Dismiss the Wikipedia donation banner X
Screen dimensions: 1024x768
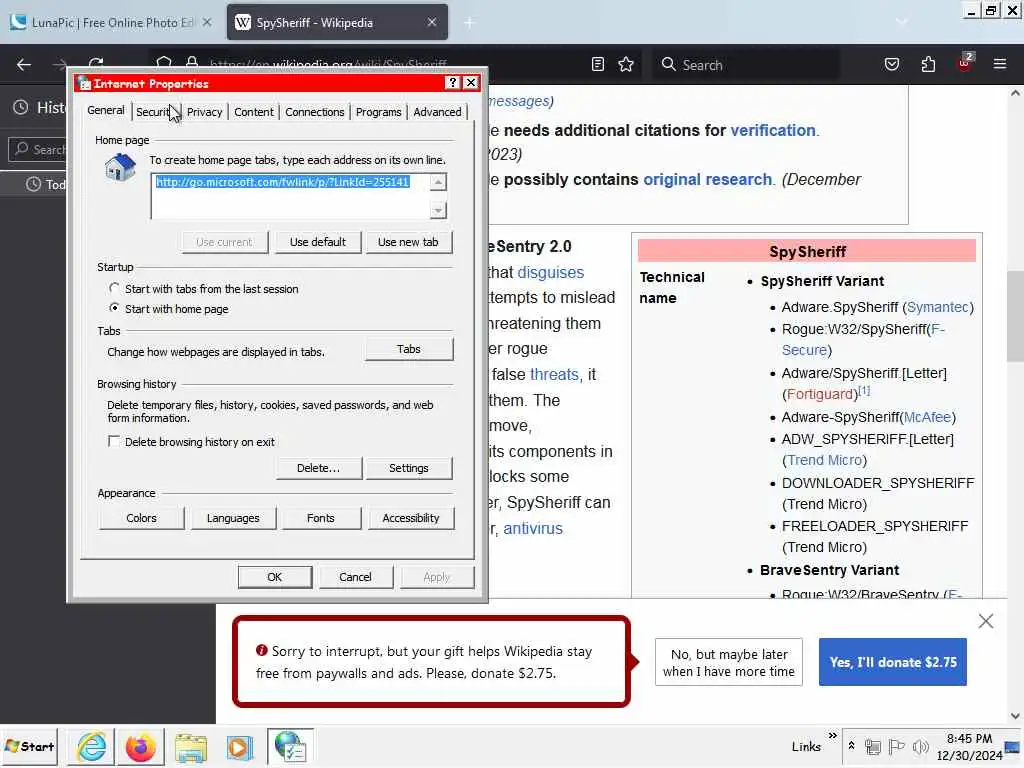click(985, 620)
